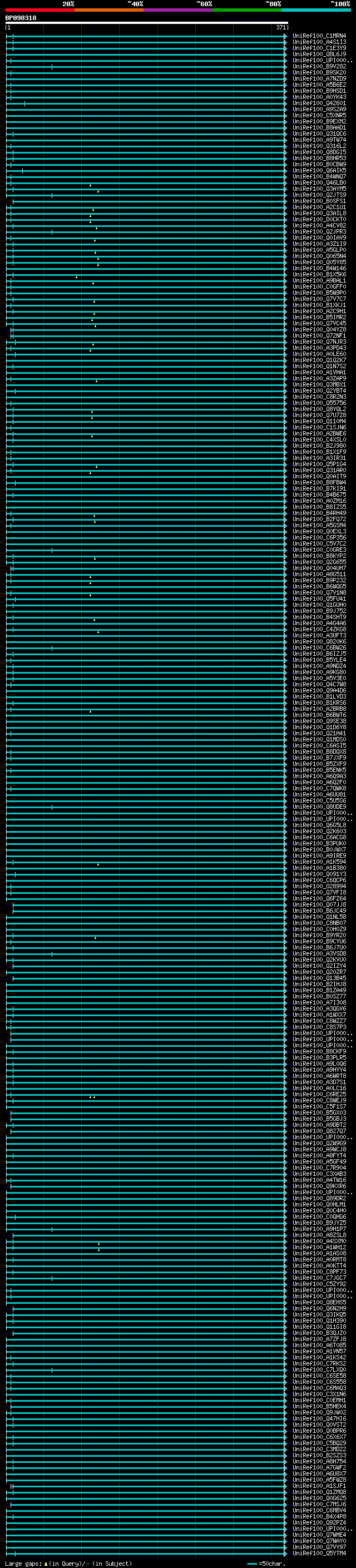
Task: Select hit label UniRef100_Q3AYM5
Action: coord(319,189)
